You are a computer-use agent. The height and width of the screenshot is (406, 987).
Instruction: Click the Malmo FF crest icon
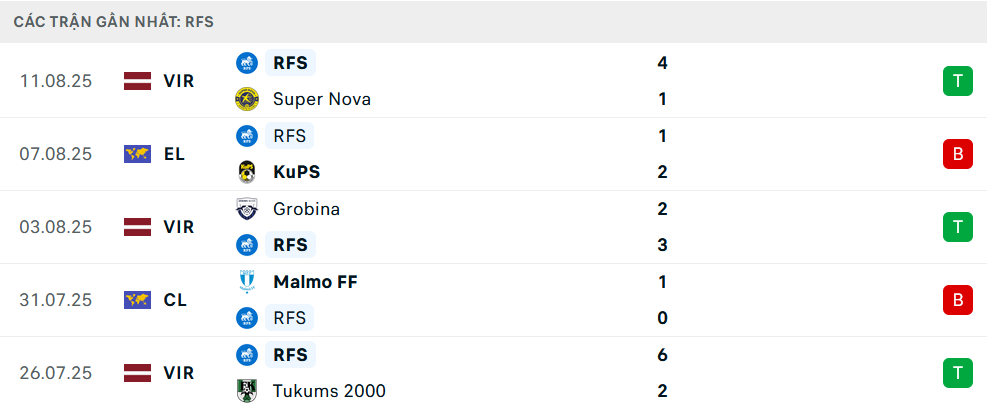pos(246,282)
